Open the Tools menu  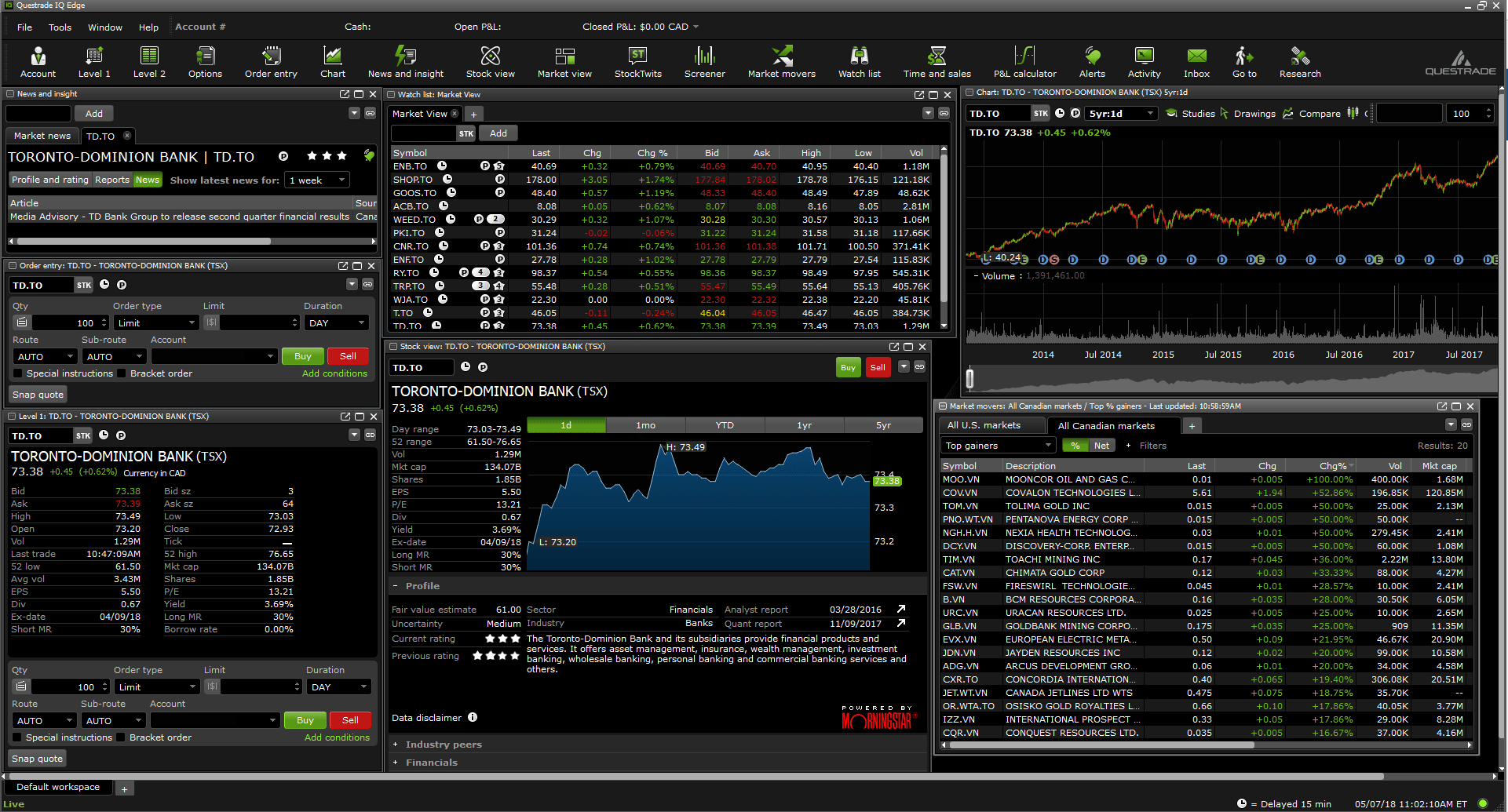60,27
